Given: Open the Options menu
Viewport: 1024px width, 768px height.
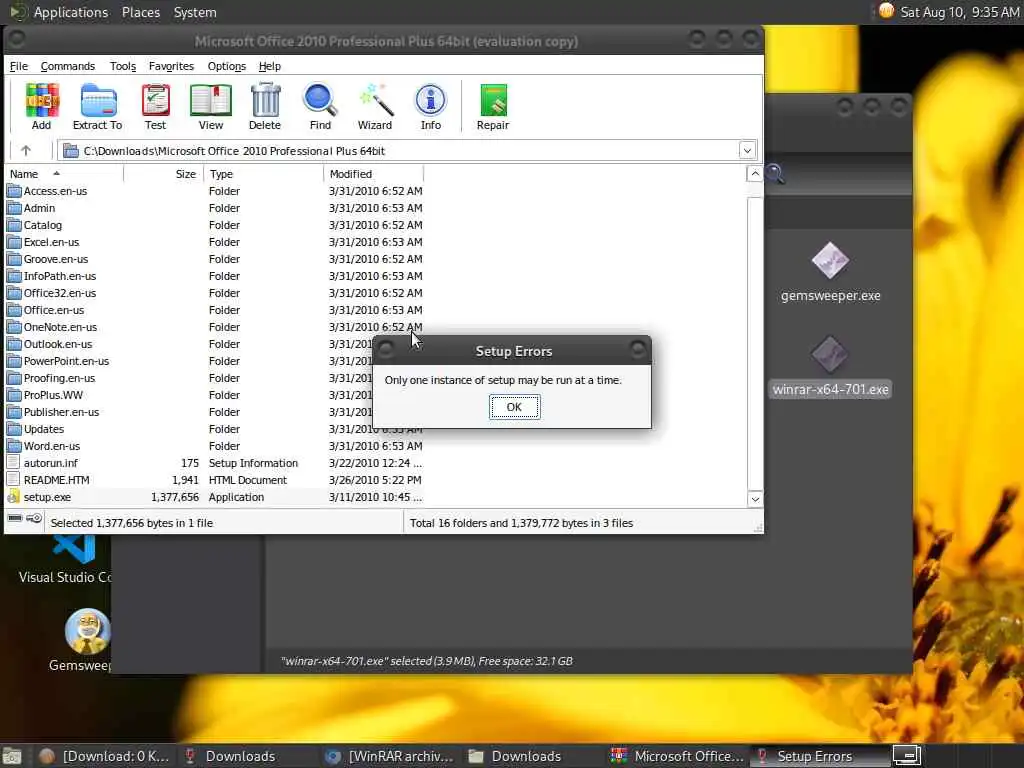Looking at the screenshot, I should click(227, 66).
